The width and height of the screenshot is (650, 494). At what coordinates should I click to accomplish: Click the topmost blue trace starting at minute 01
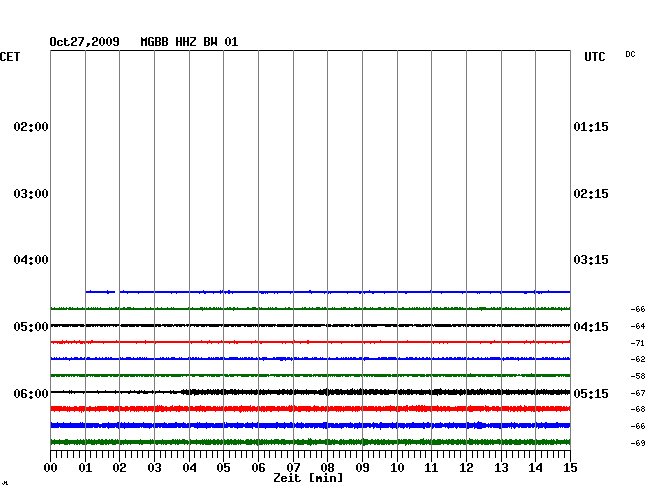pyautogui.click(x=327, y=292)
